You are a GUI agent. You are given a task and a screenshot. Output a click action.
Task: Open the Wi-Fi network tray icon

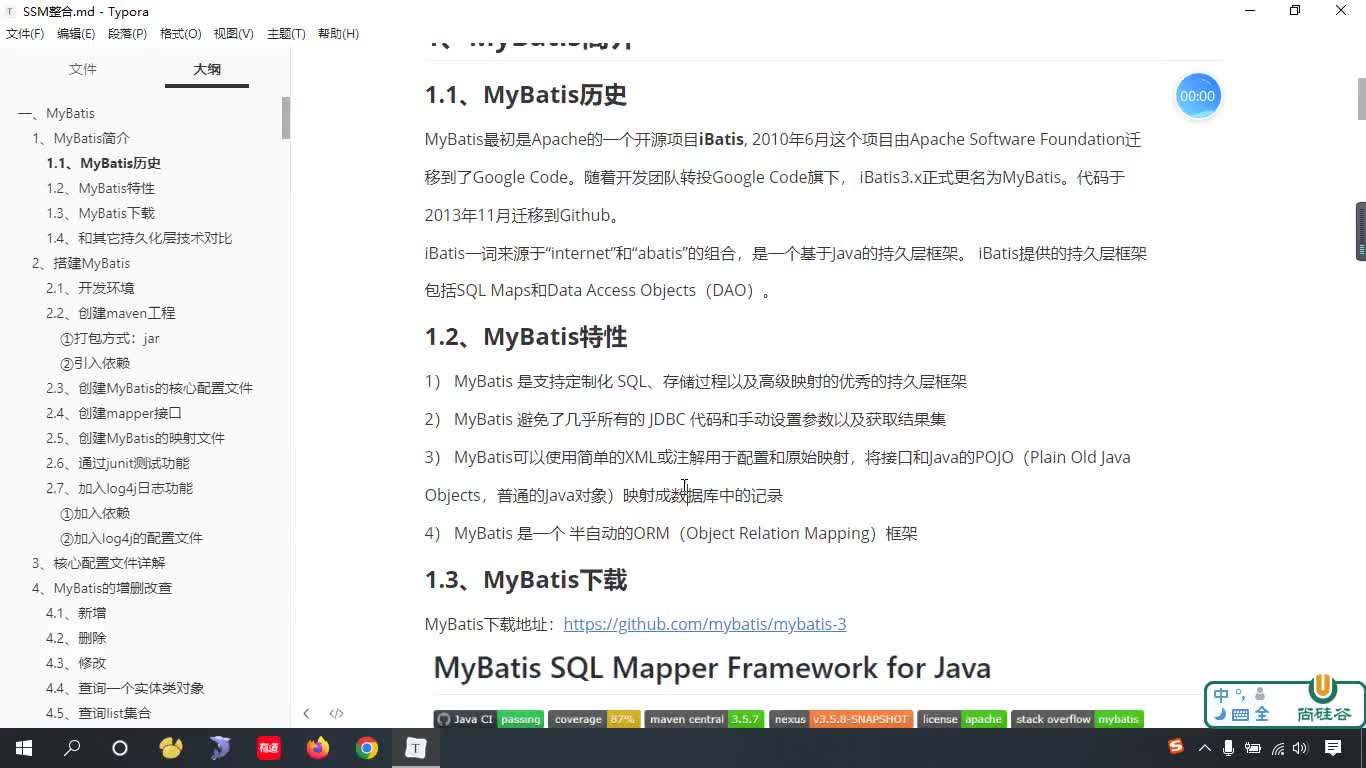(x=1277, y=748)
